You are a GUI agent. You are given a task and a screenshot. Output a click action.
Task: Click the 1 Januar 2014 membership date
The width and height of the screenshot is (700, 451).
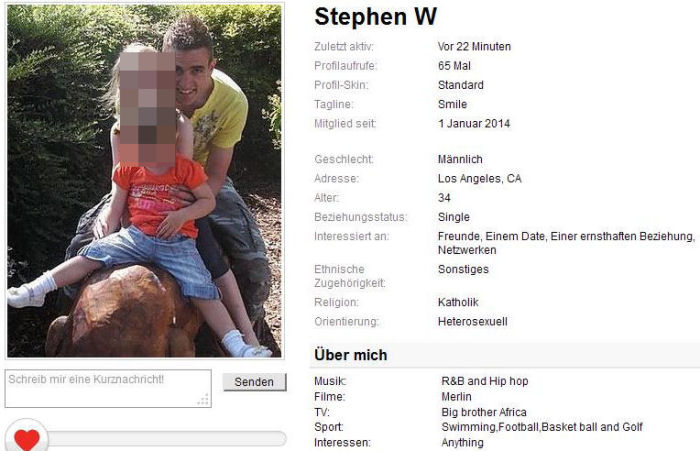click(x=474, y=124)
